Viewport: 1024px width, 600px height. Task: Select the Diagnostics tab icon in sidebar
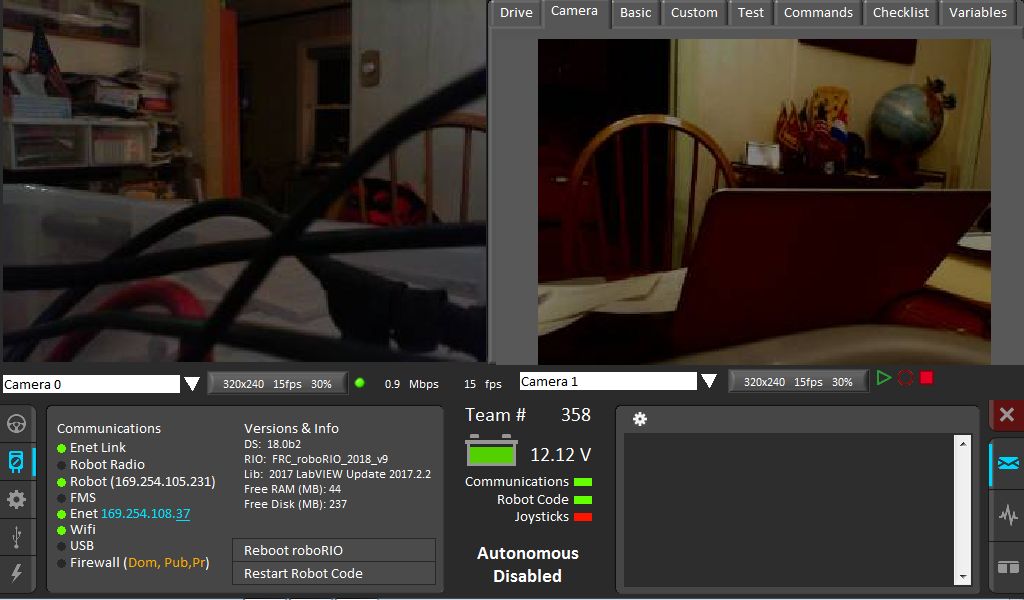[16, 462]
